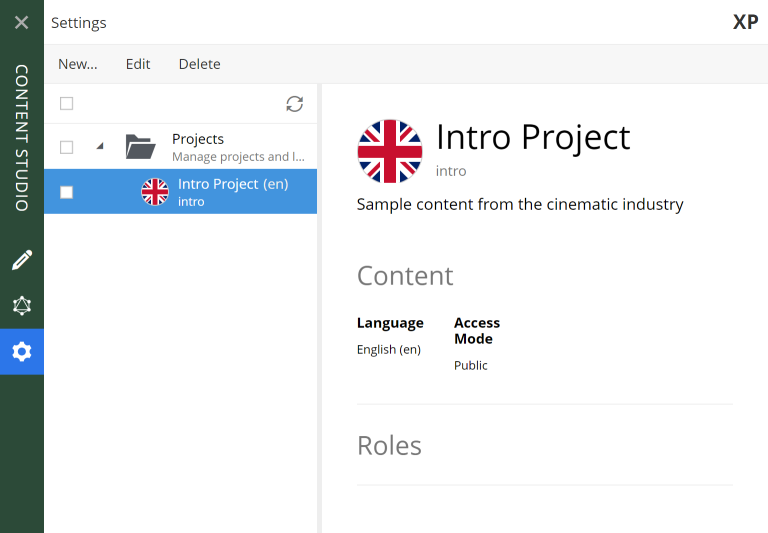This screenshot has height=533, width=768.
Task: Tick the Intro Project row checkbox
Action: coord(67,192)
